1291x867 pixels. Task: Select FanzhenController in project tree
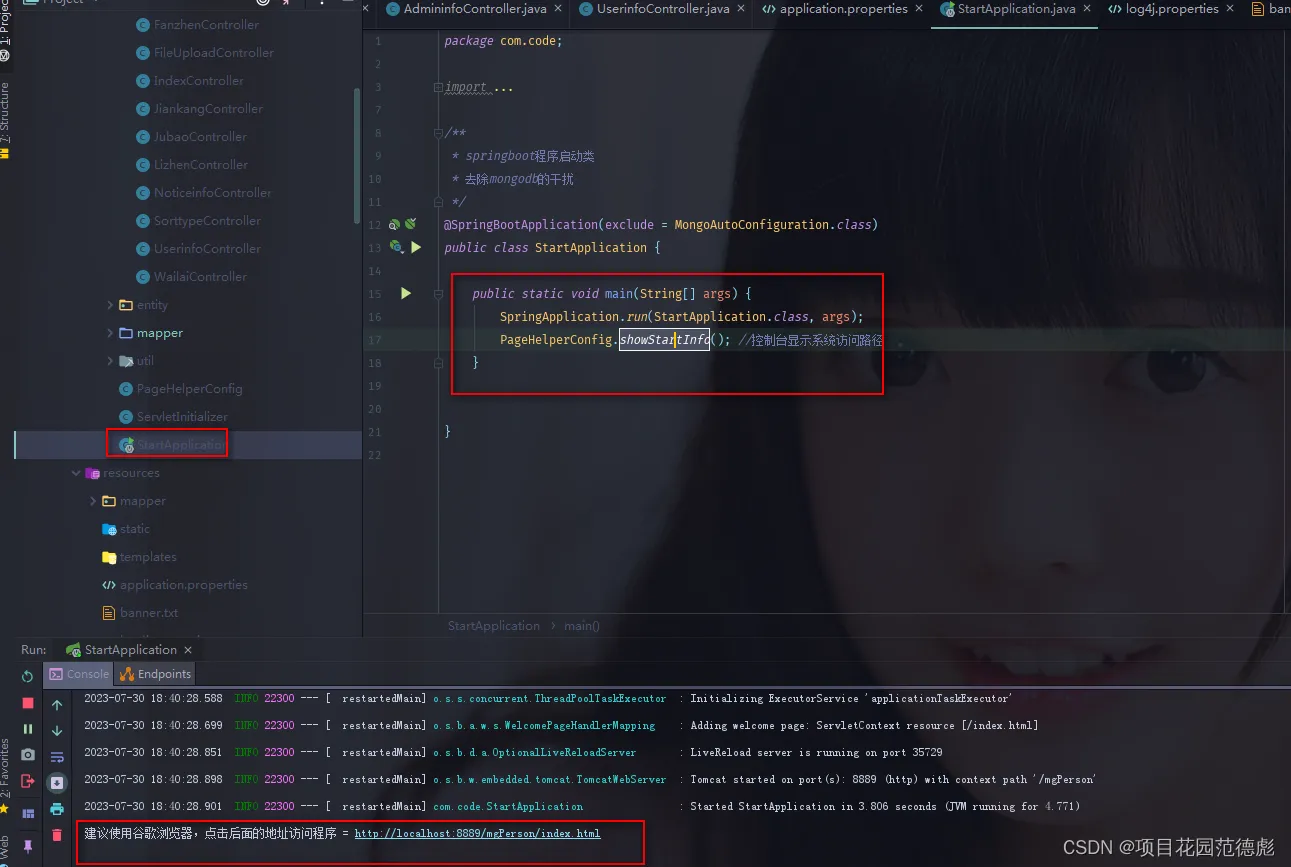point(198,25)
